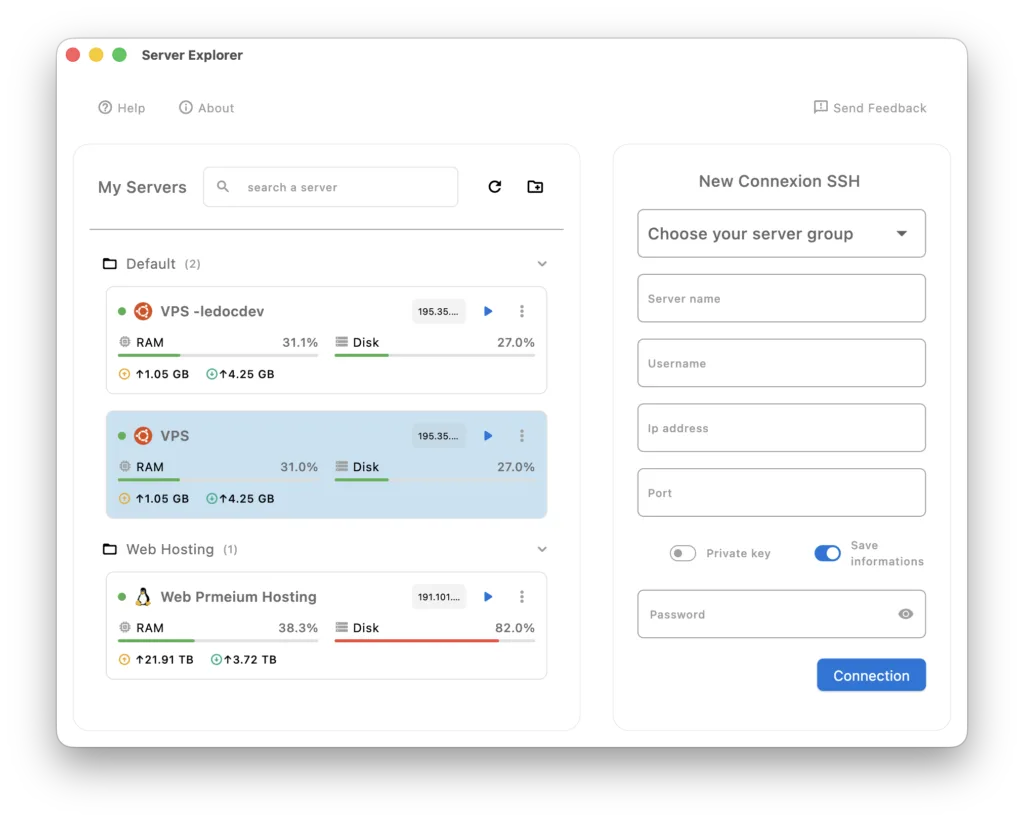This screenshot has width=1024, height=822.
Task: Open the three-dot menu for VPS -ledocdev
Action: tap(522, 311)
